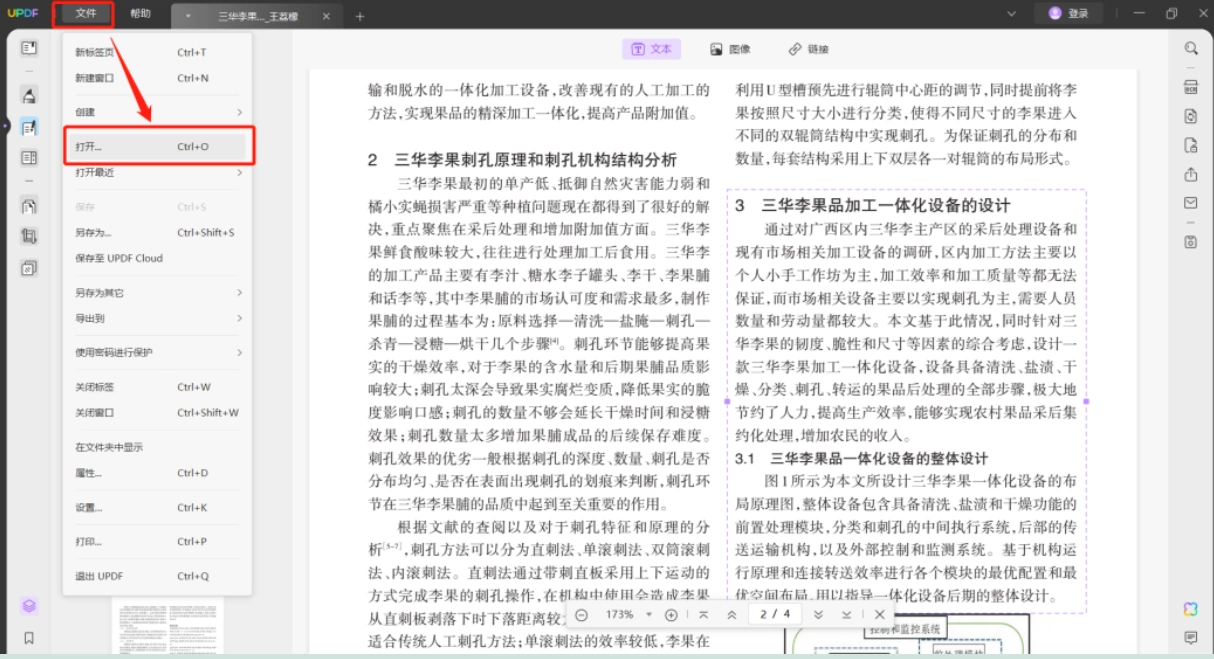Open the tab list dropdown arrow left of document tab
Image resolution: width=1214 pixels, height=659 pixels.
tap(187, 15)
